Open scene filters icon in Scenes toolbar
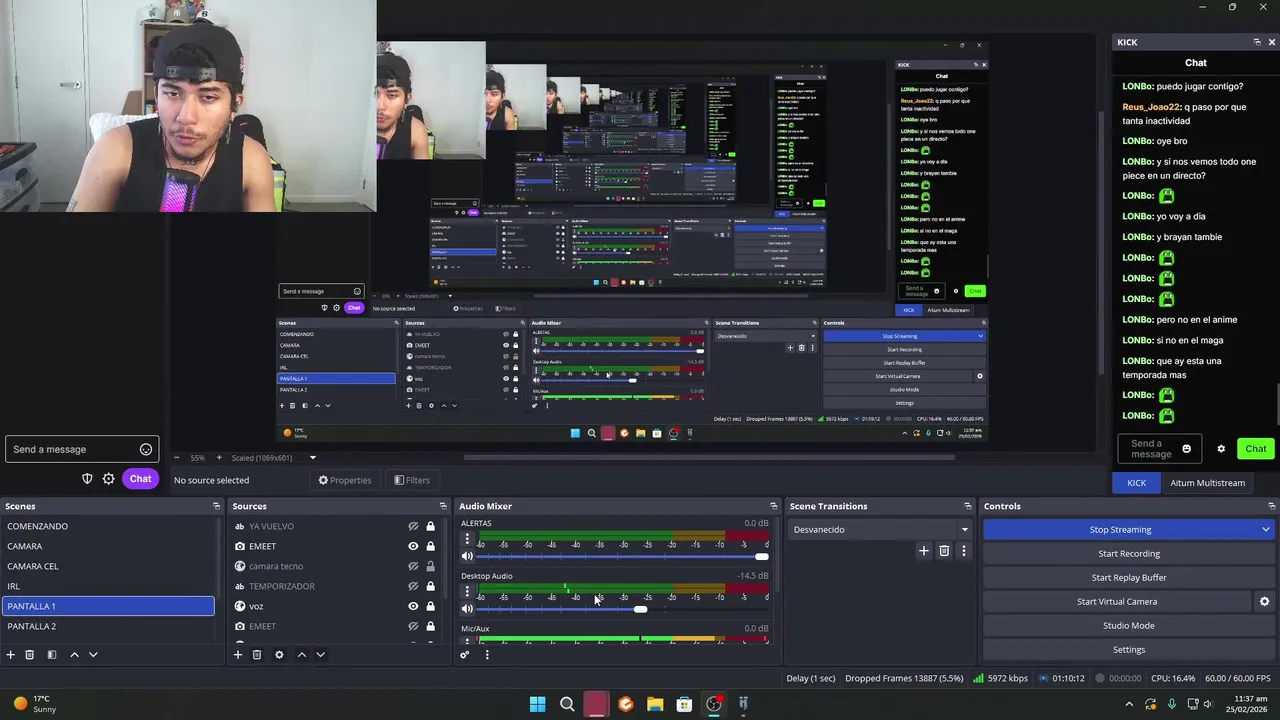 (x=52, y=654)
